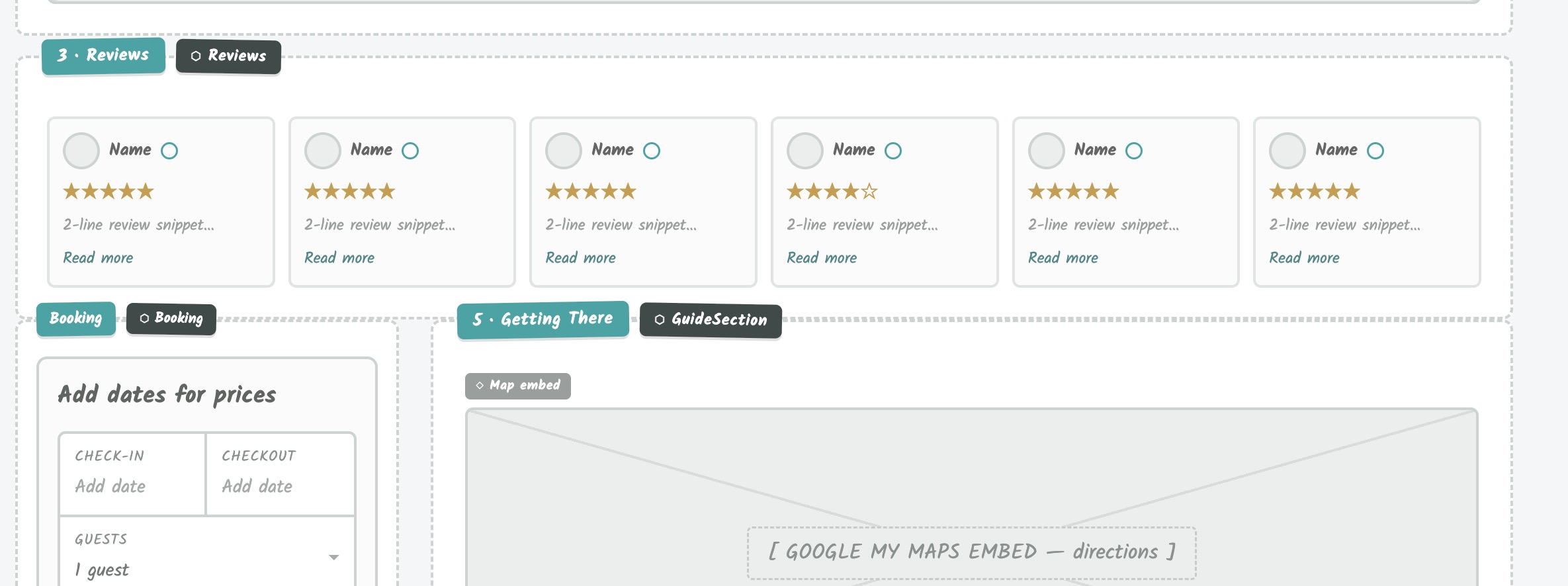Click the Map embed tag

coord(518,386)
